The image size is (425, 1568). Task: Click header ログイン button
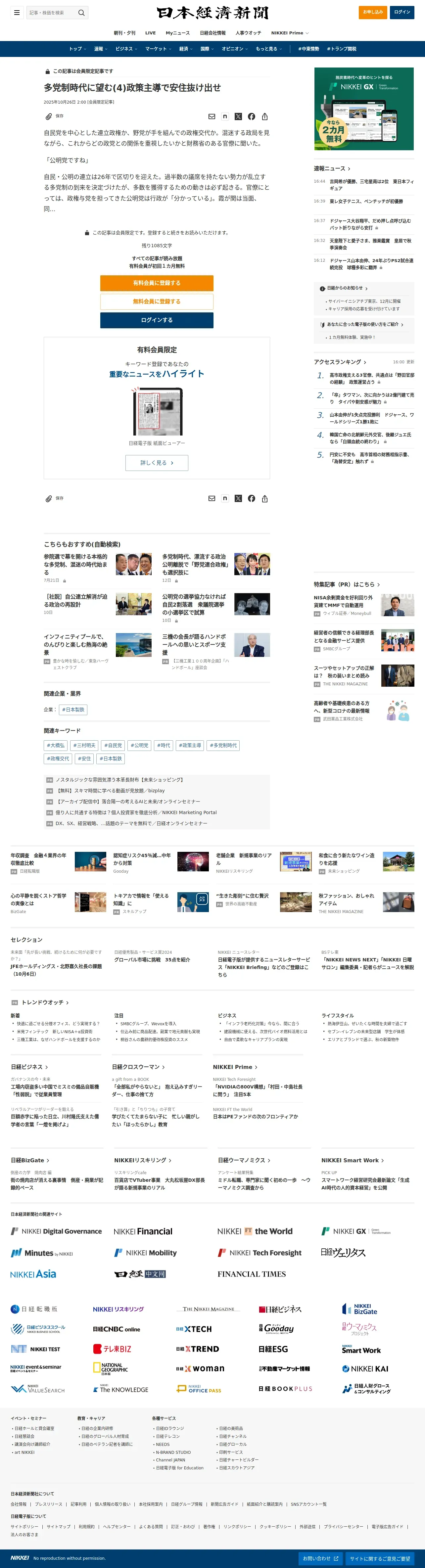click(402, 12)
